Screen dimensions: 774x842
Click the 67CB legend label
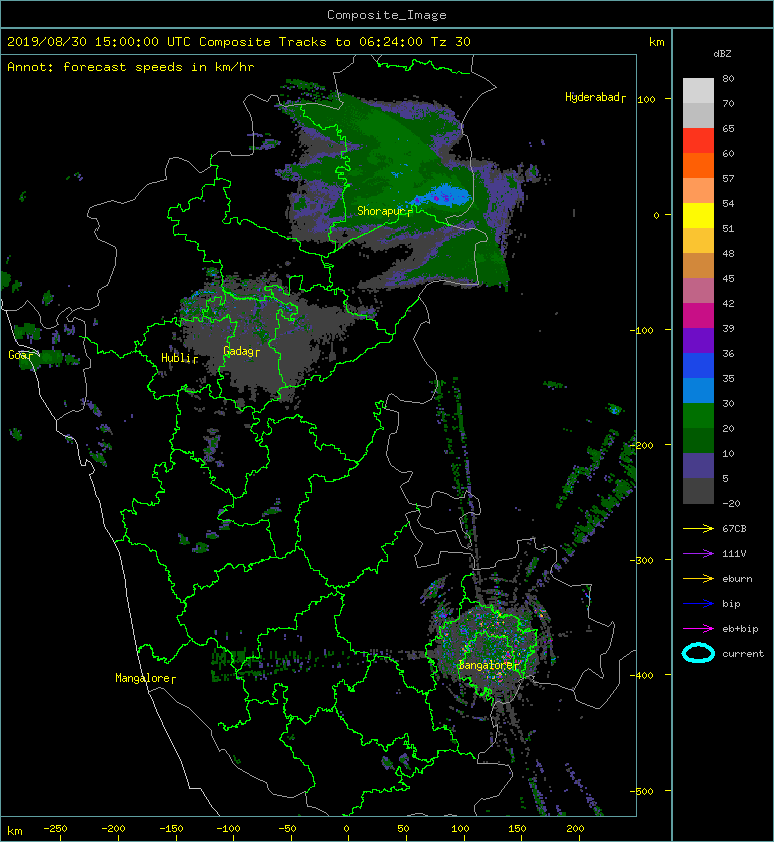click(x=734, y=528)
